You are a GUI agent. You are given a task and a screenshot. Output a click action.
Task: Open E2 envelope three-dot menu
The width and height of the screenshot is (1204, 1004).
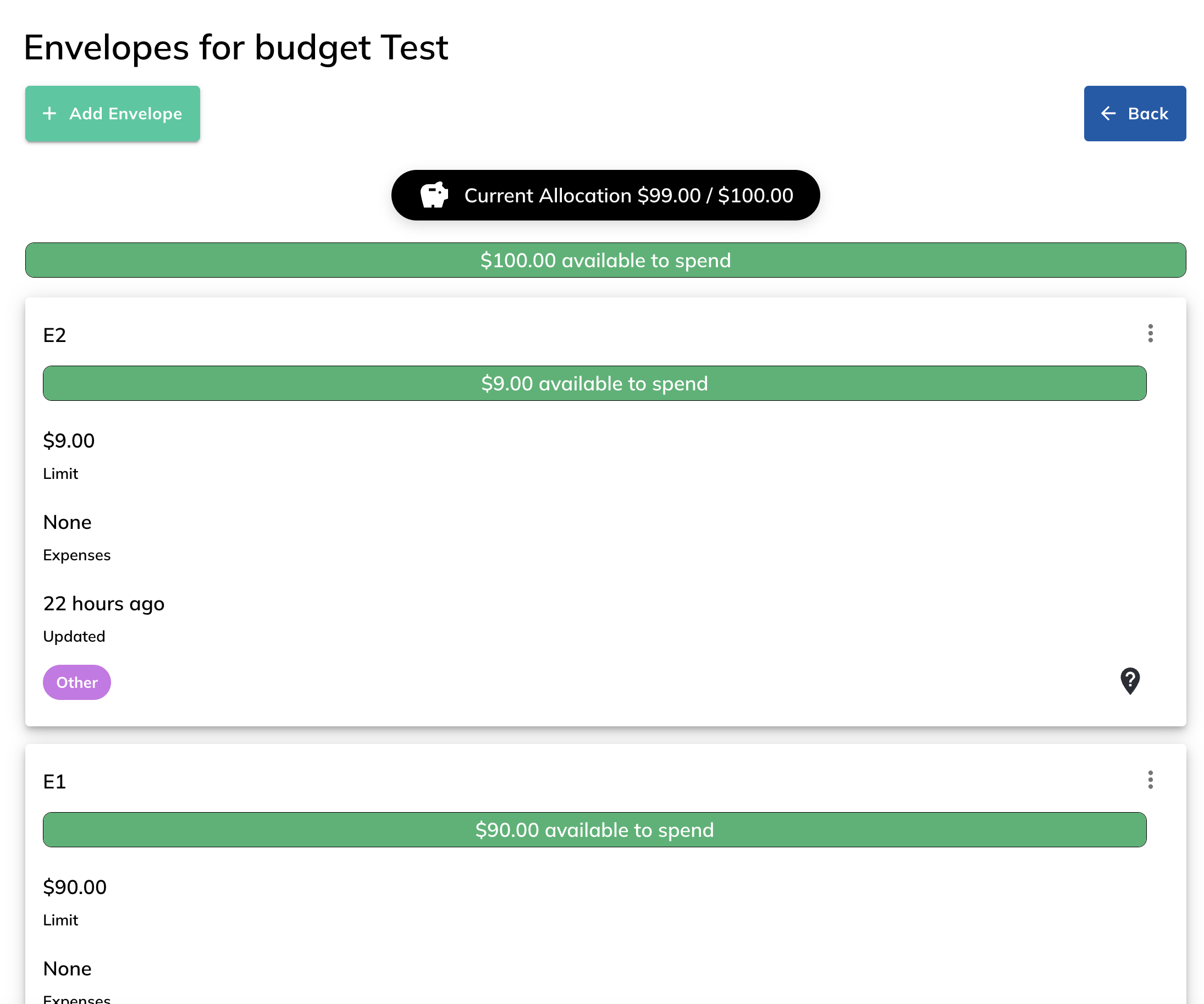[x=1150, y=333]
